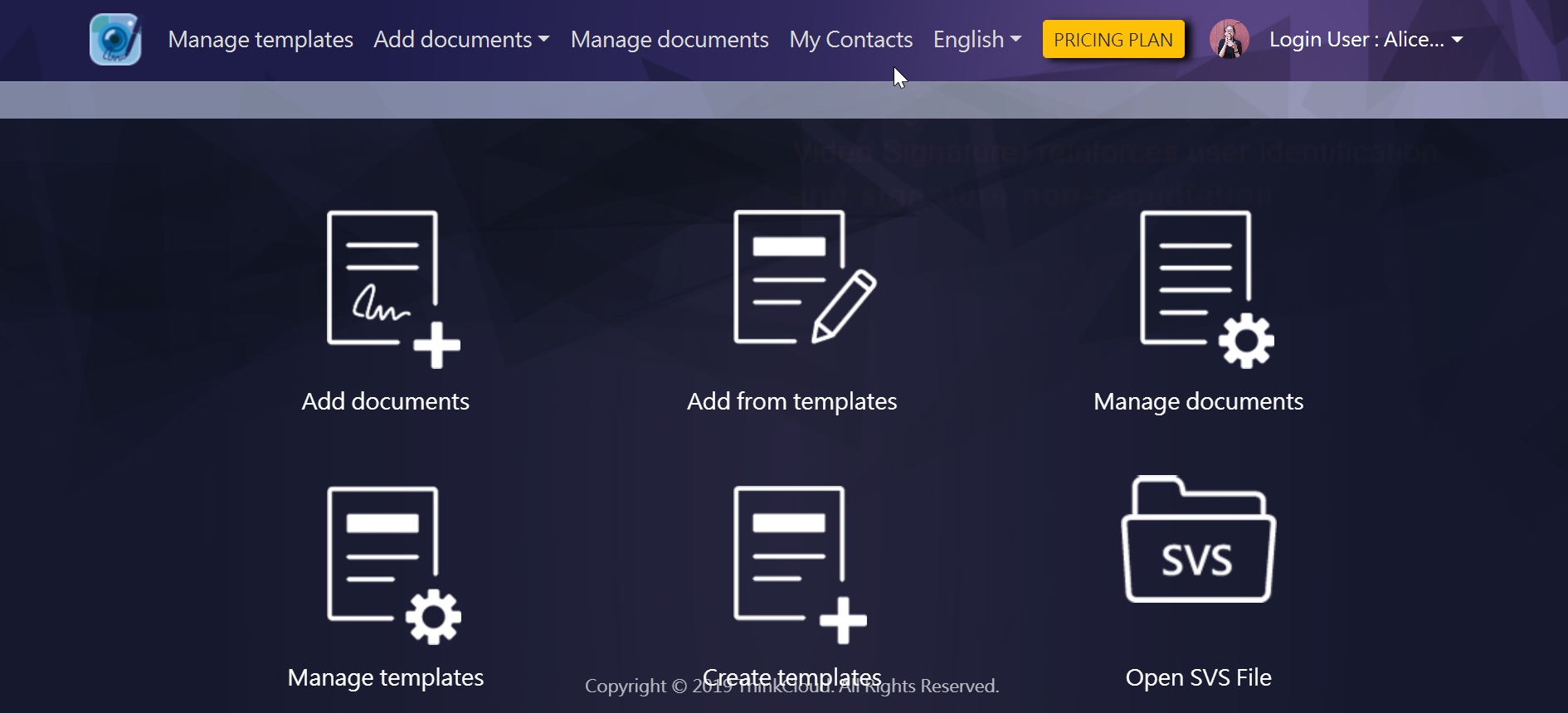Click the Manage documents tile label
This screenshot has height=713, width=1568.
[x=1199, y=401]
